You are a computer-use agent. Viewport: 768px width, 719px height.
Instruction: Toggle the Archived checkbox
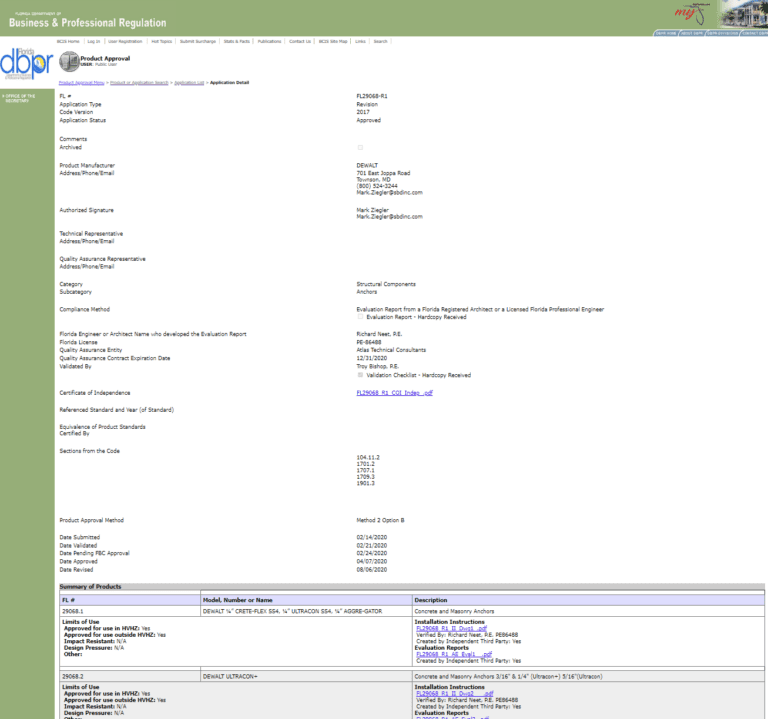pyautogui.click(x=360, y=147)
